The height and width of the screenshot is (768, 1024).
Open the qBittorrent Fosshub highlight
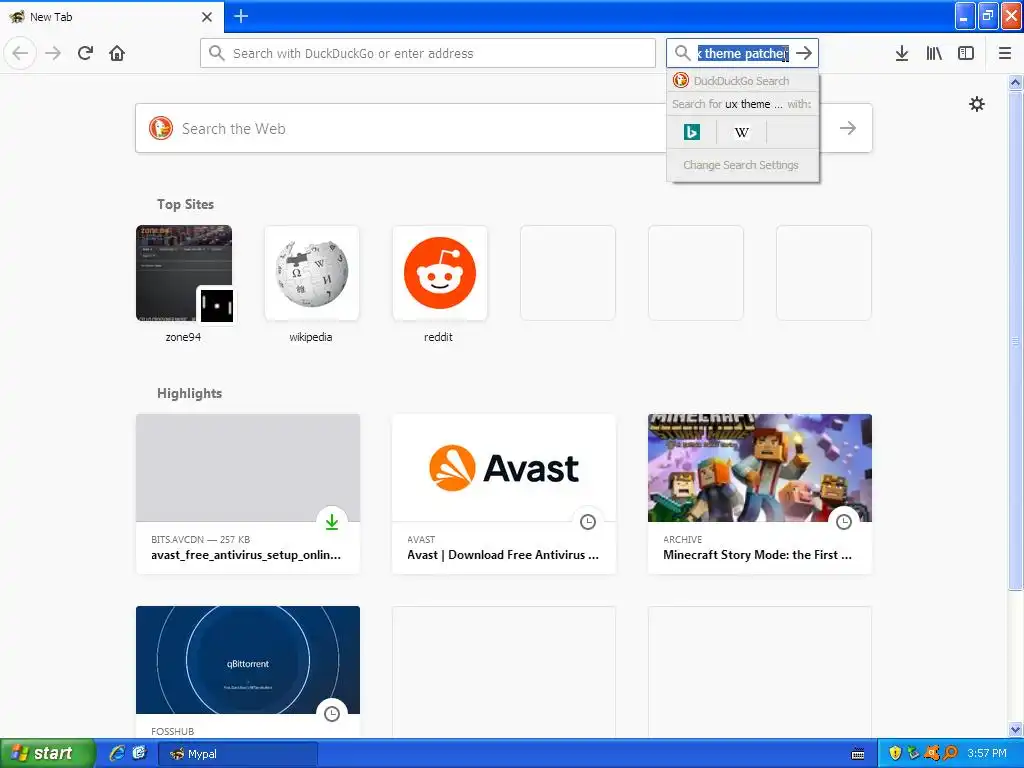tap(248, 673)
